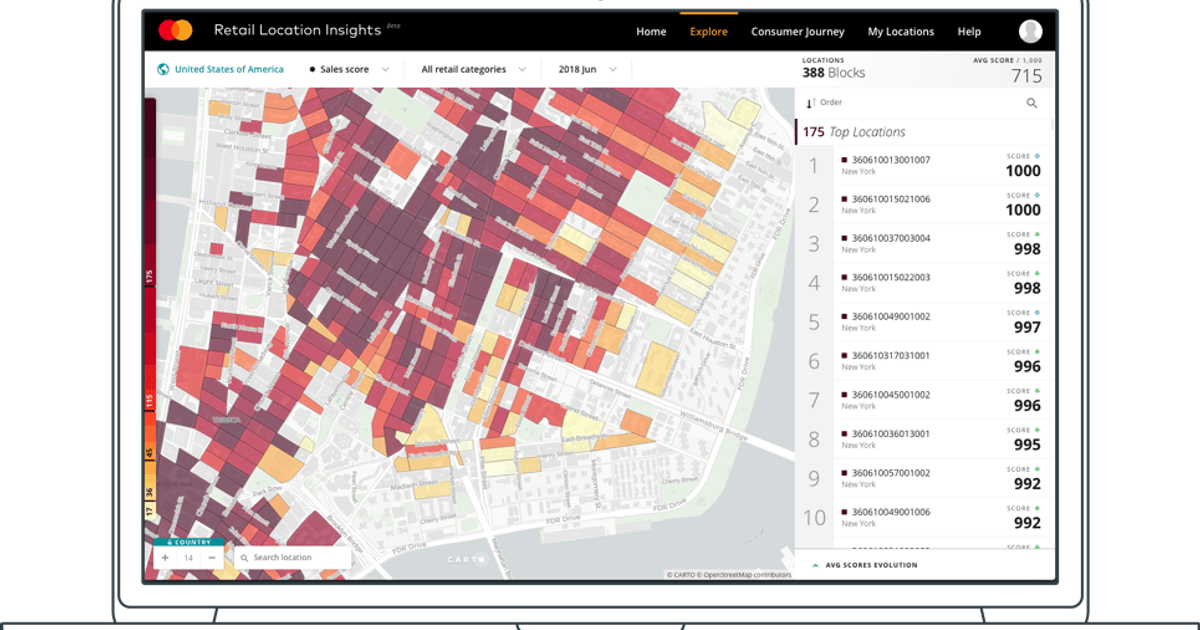Click the CARTO attribution link
This screenshot has height=630, width=1200.
(x=685, y=575)
